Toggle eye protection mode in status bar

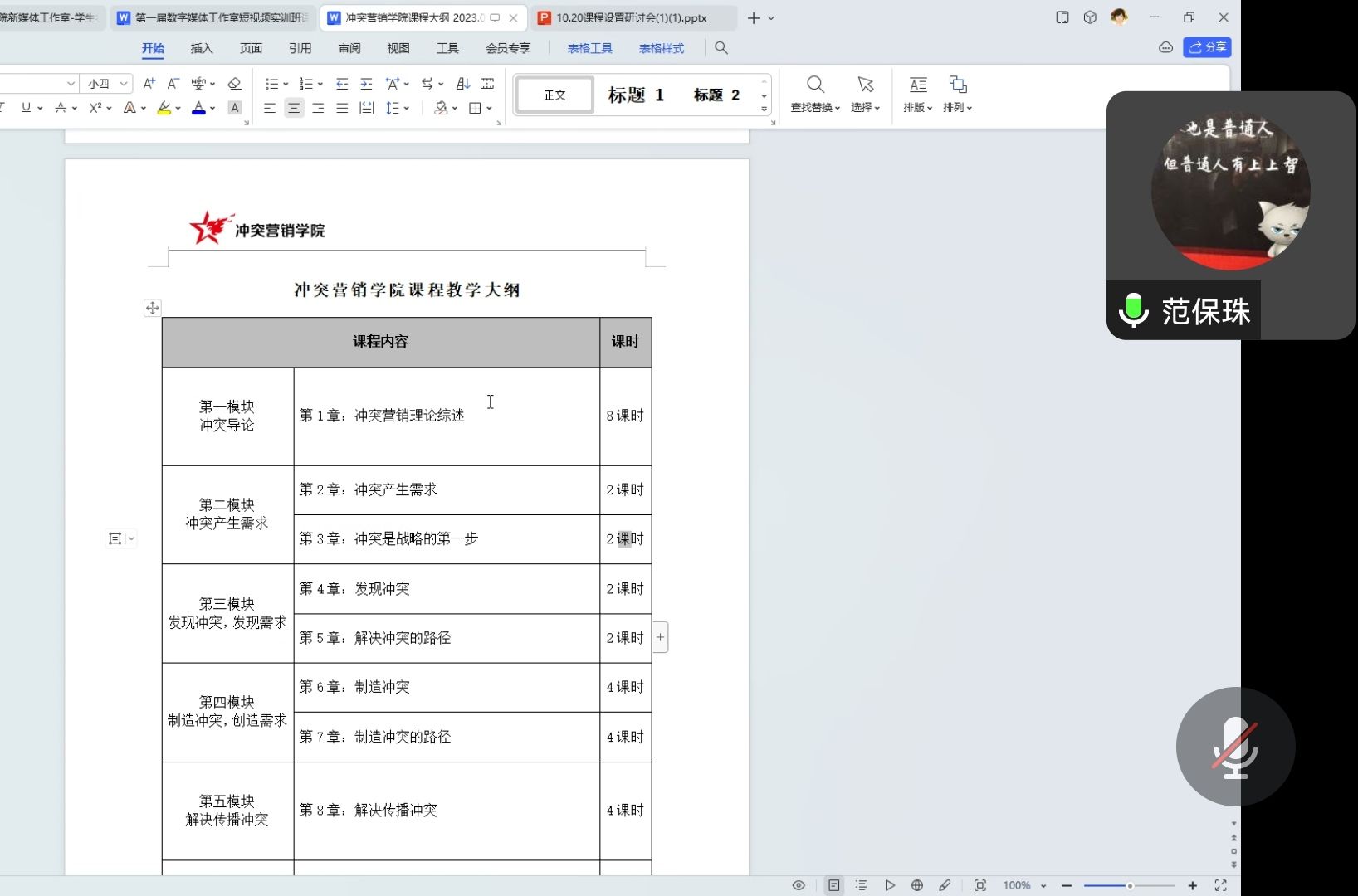799,885
